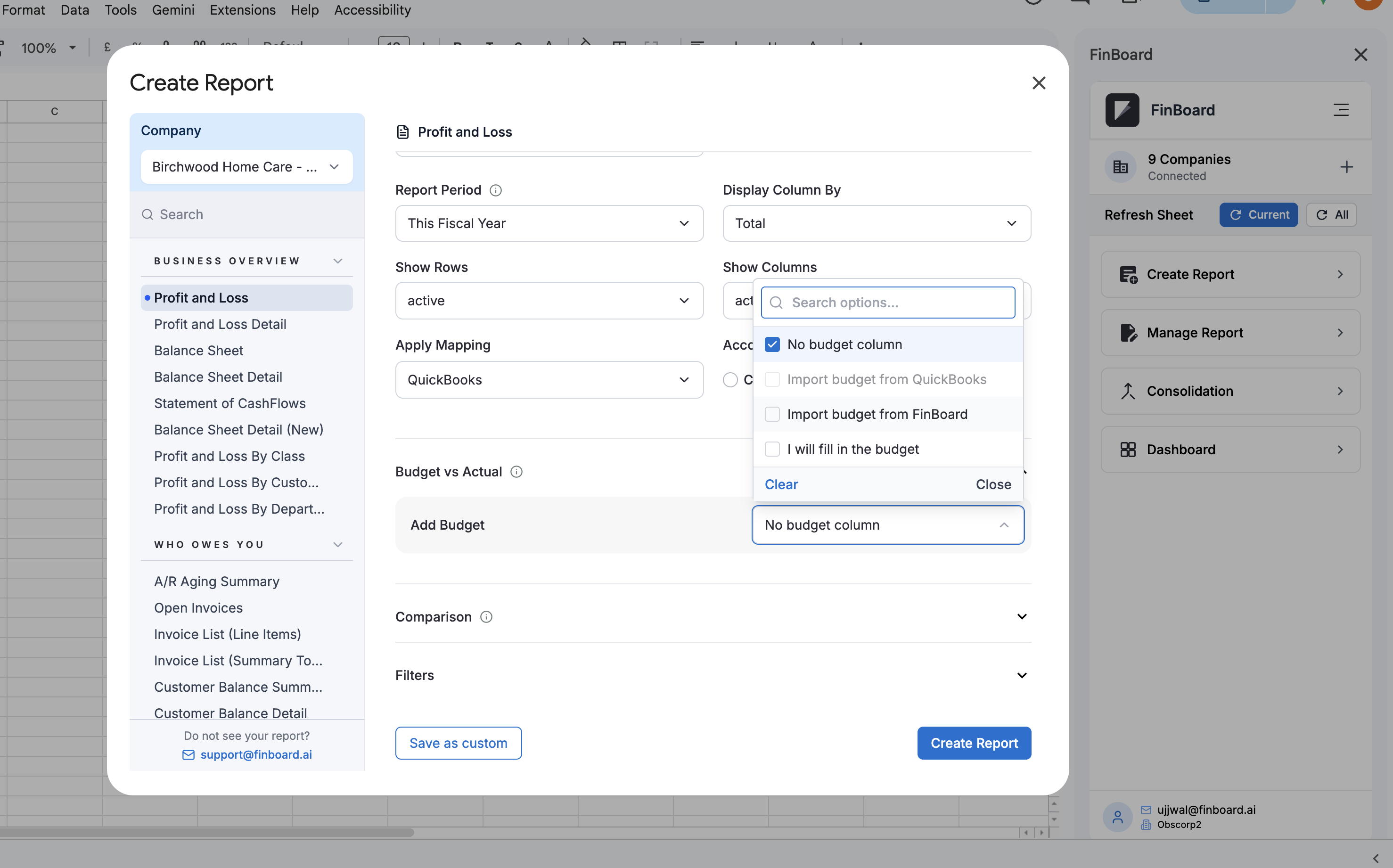The width and height of the screenshot is (1393, 868).
Task: Check I will fill in the budget
Action: (772, 450)
